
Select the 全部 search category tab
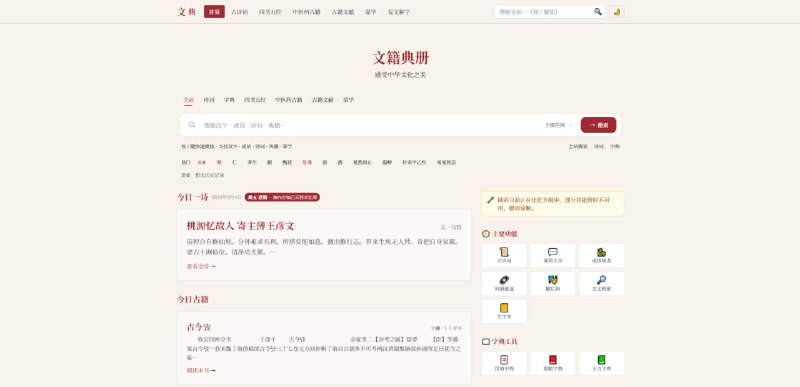pyautogui.click(x=188, y=100)
